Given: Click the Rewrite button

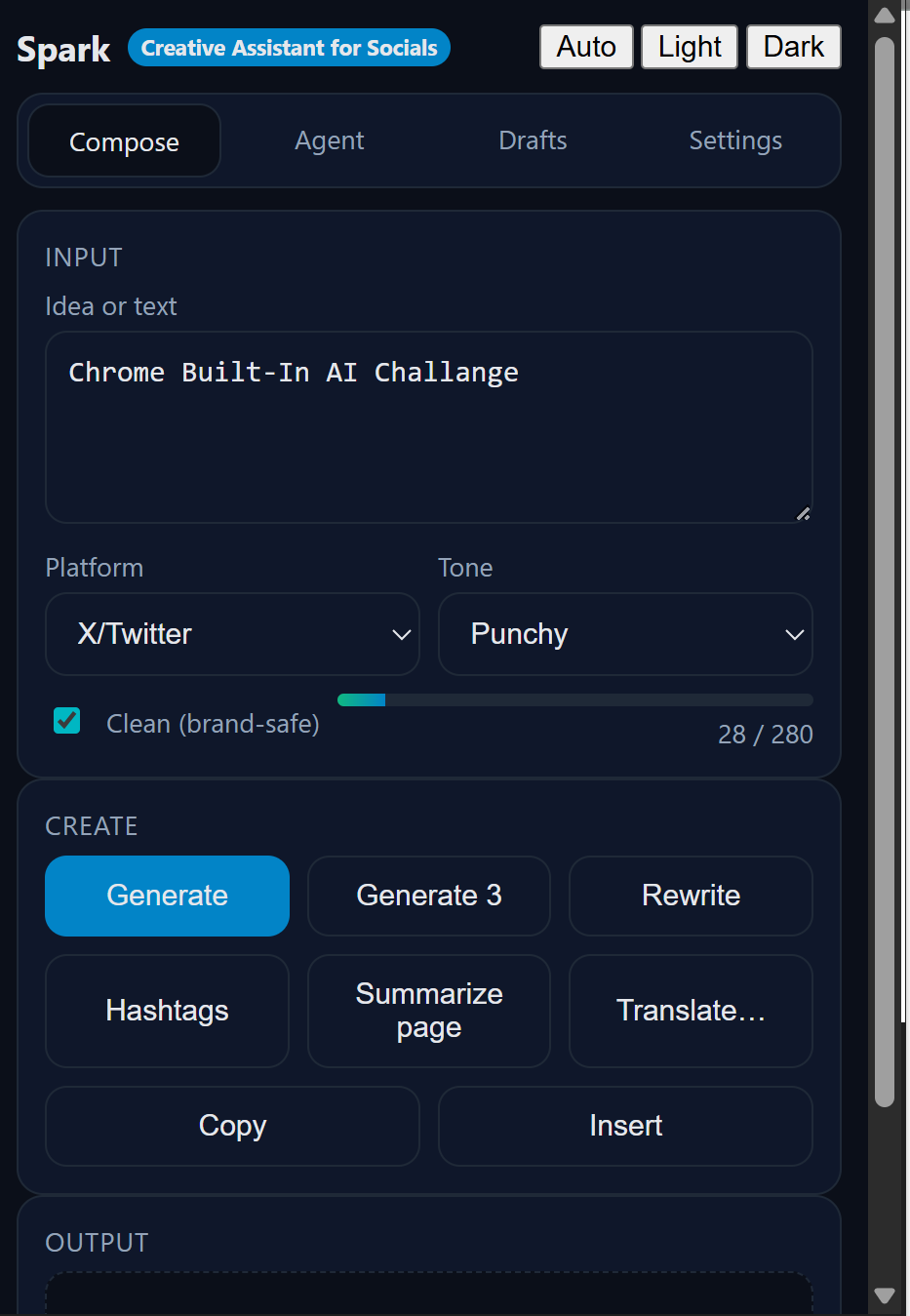Looking at the screenshot, I should [x=691, y=896].
